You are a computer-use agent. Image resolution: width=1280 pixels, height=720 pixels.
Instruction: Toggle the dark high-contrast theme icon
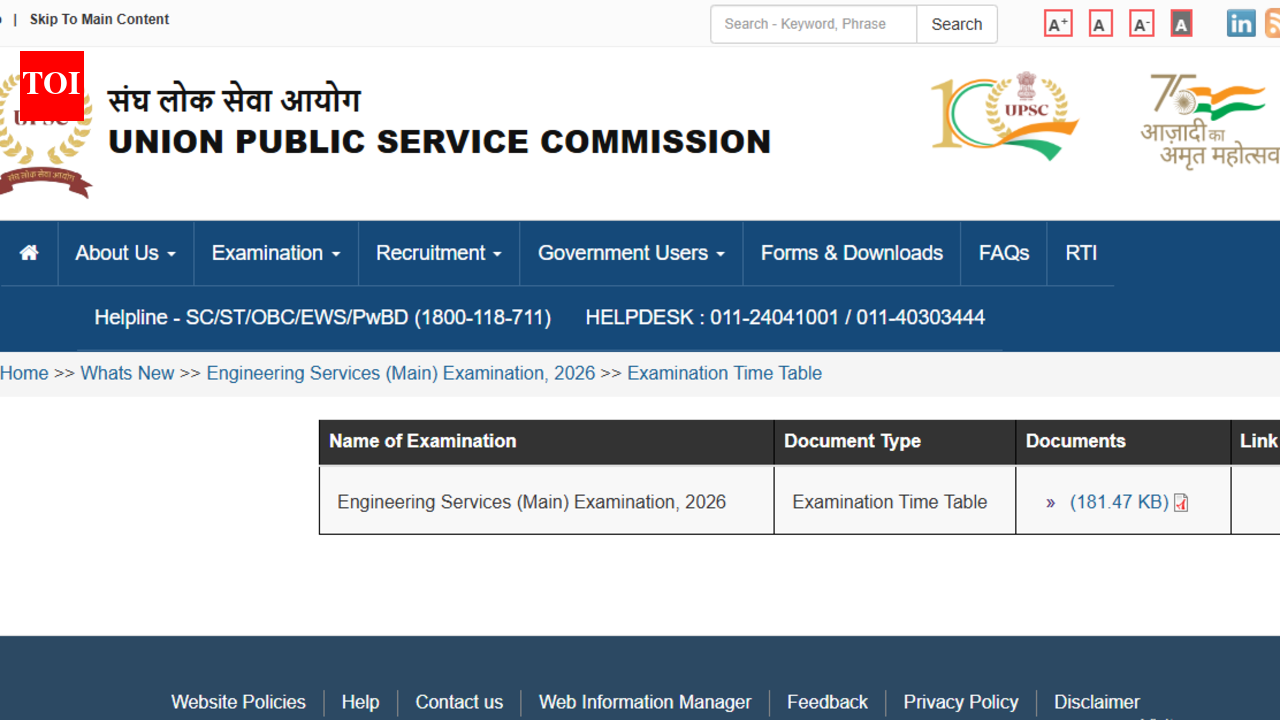tap(1181, 23)
